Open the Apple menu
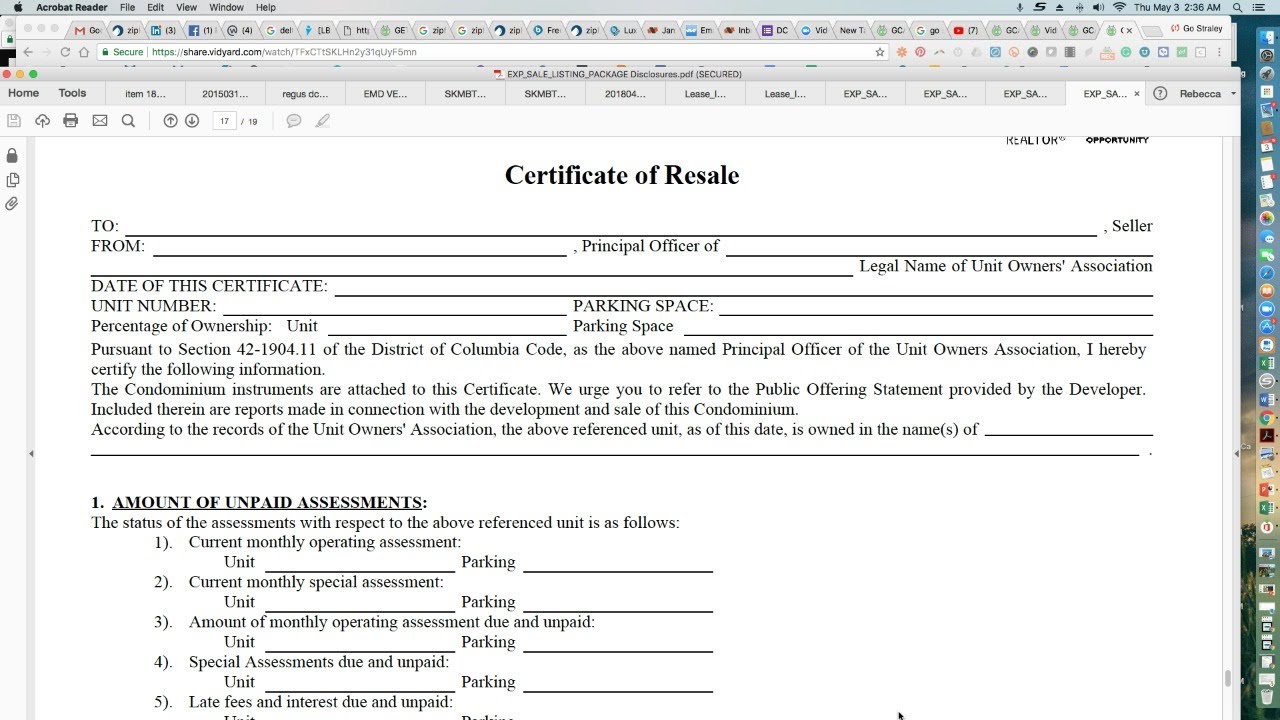1280x720 pixels. pos(17,7)
